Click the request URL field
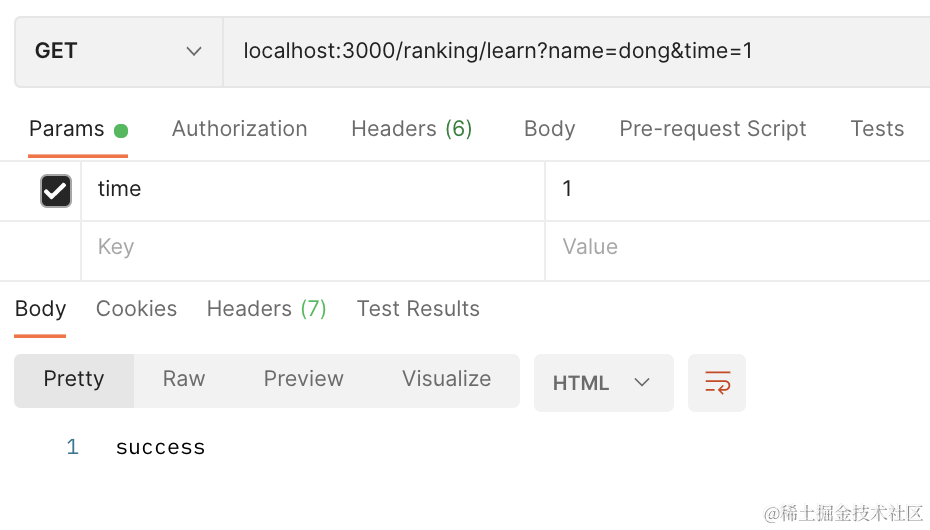 tap(570, 51)
